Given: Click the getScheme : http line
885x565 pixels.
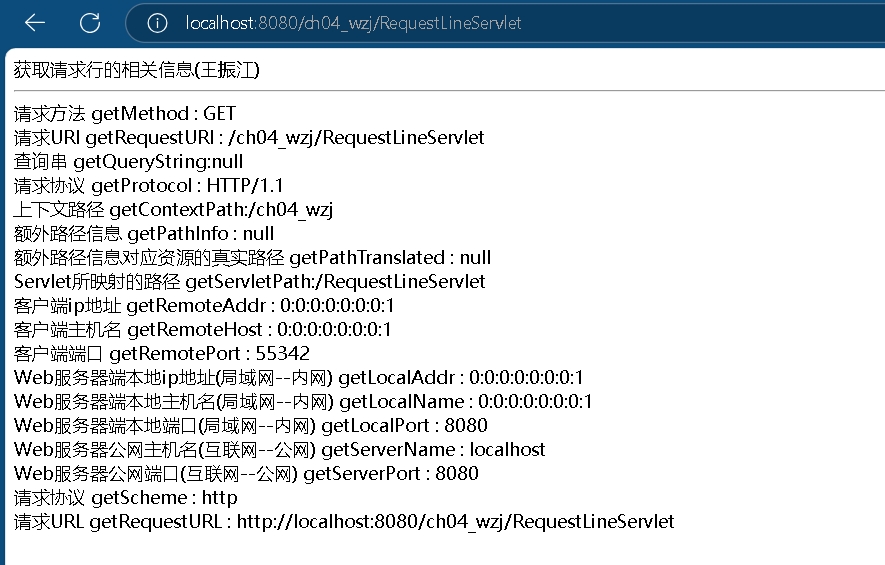Looking at the screenshot, I should [126, 498].
